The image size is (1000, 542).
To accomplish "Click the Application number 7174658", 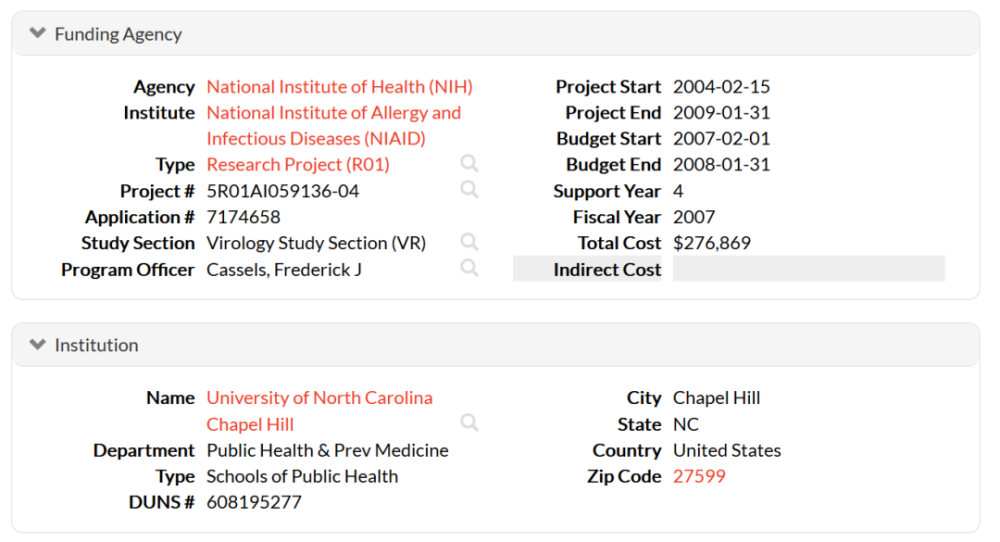I will 243,217.
